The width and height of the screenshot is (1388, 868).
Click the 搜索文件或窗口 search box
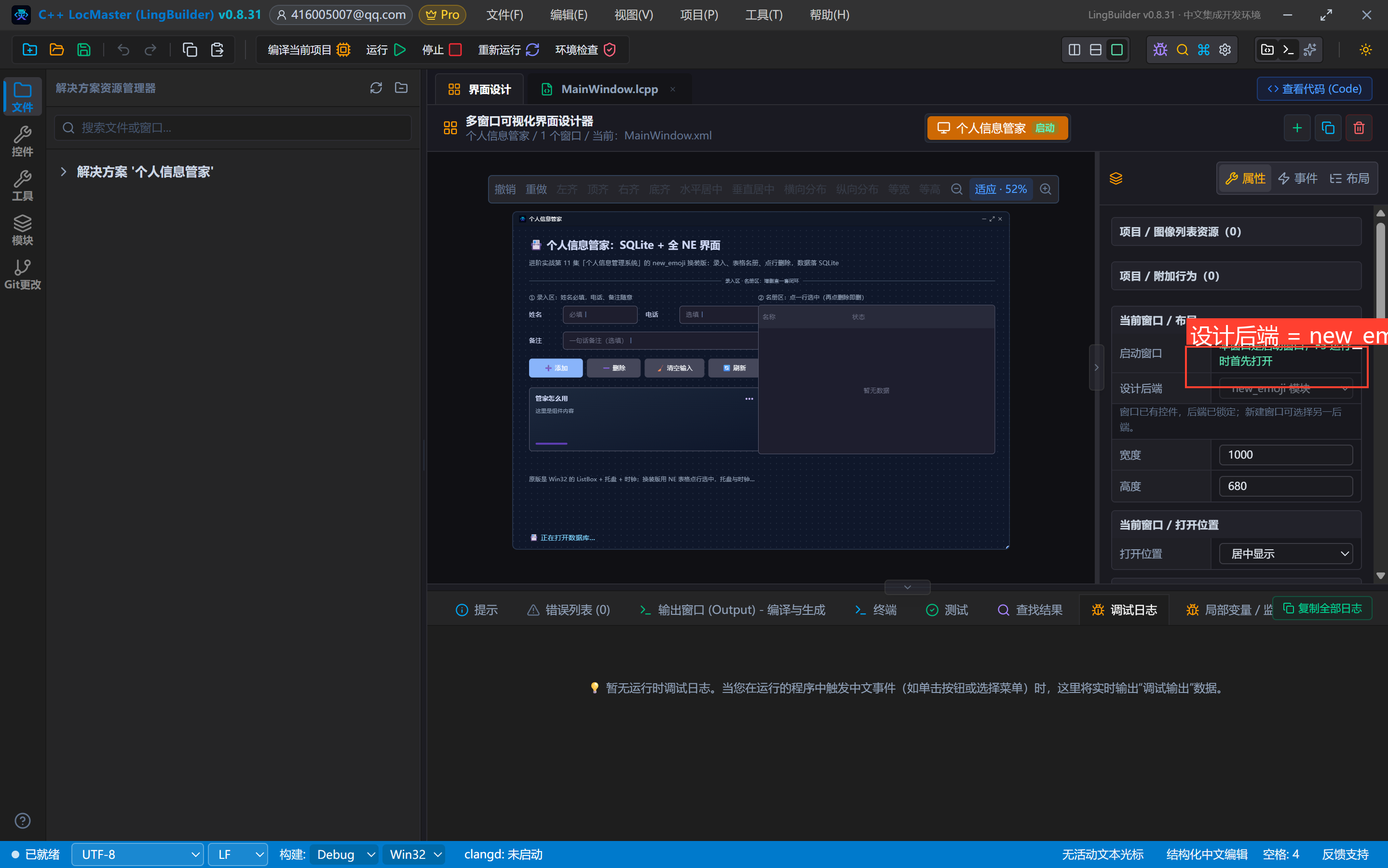[x=233, y=127]
